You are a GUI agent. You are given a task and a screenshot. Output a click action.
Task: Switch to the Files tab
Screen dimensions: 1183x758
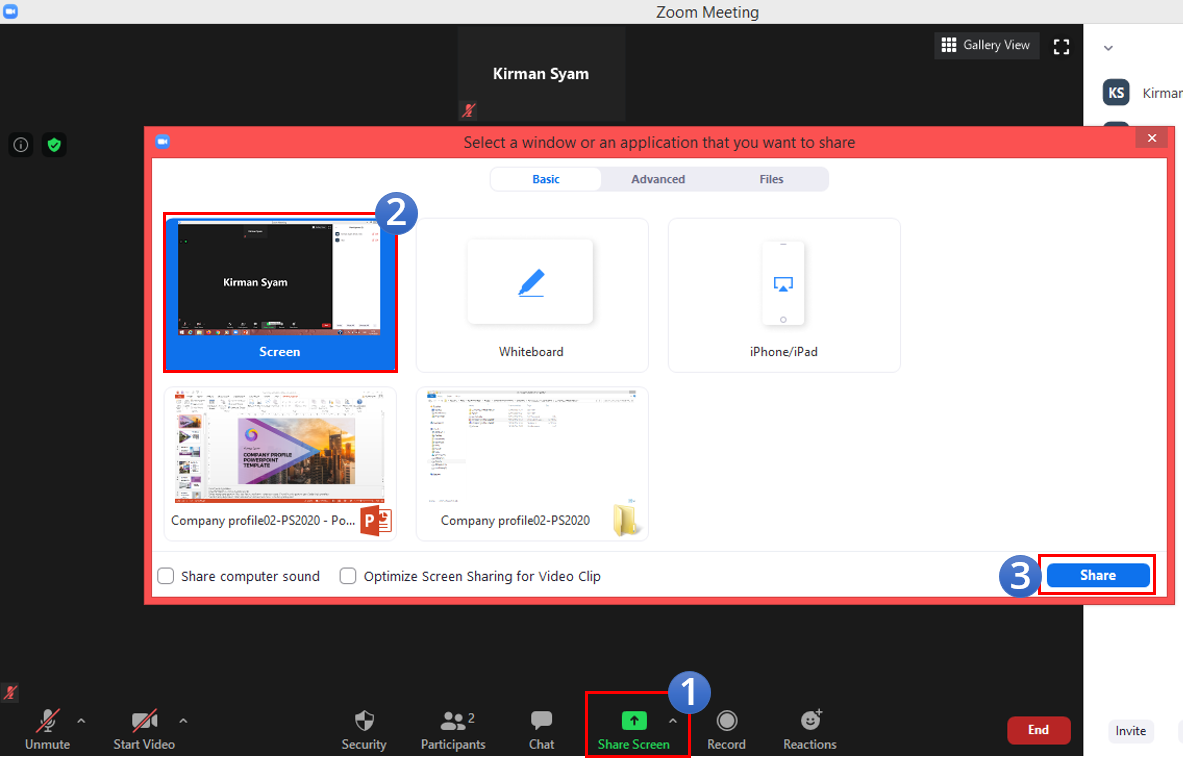tap(771, 180)
